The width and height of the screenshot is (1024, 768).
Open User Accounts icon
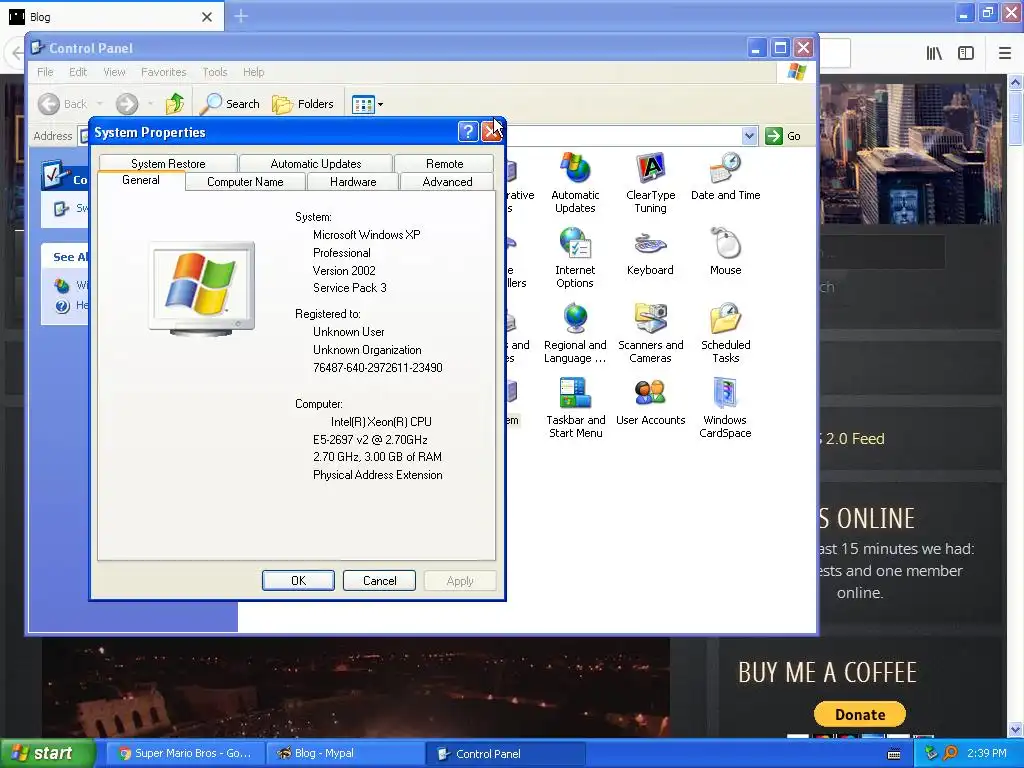tap(650, 403)
